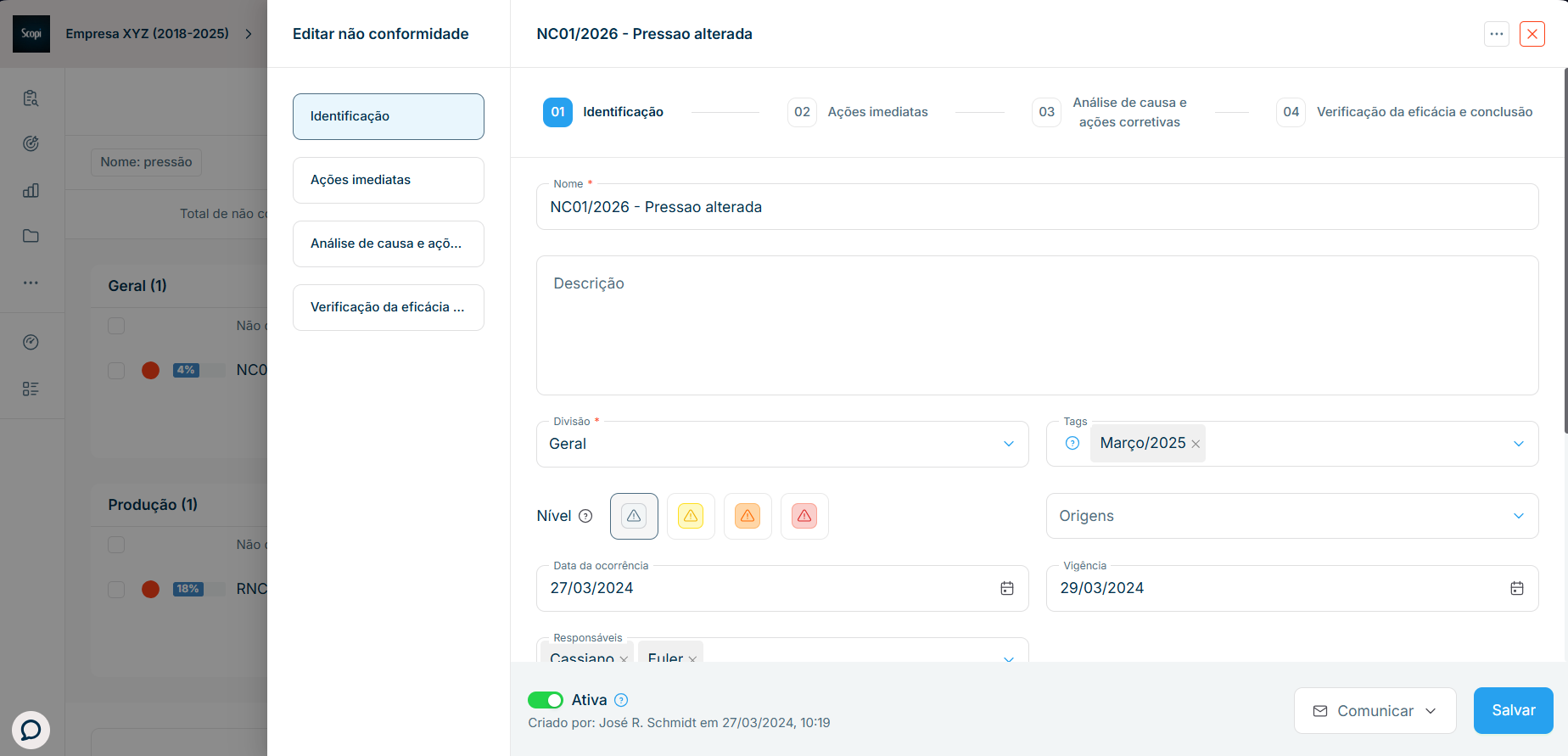Viewport: 1568px width, 756px height.
Task: Open the sidebar gauge dashboard icon
Action: click(x=31, y=342)
